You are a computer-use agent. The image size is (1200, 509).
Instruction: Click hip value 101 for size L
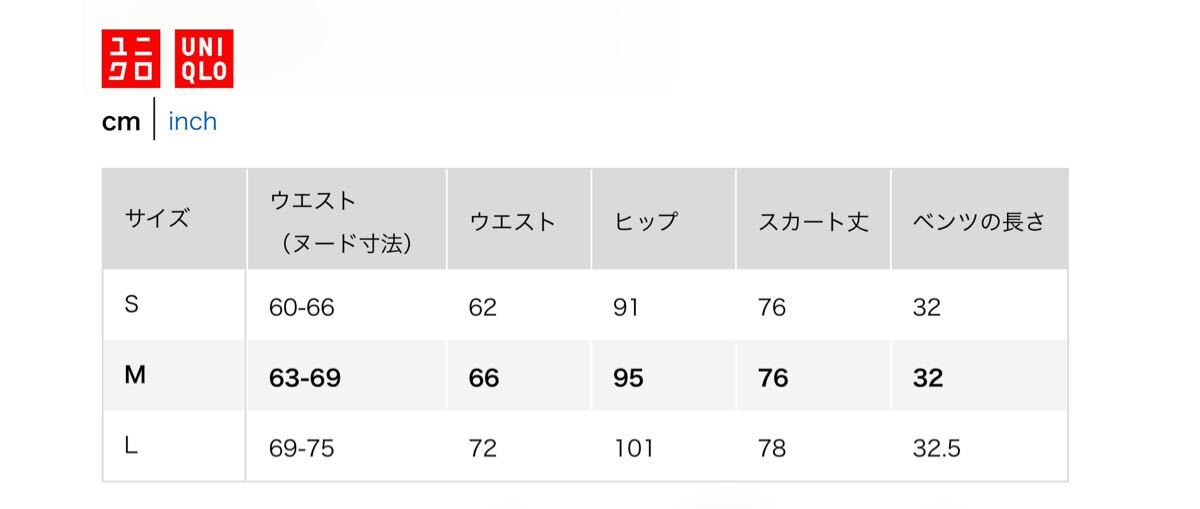tap(633, 449)
